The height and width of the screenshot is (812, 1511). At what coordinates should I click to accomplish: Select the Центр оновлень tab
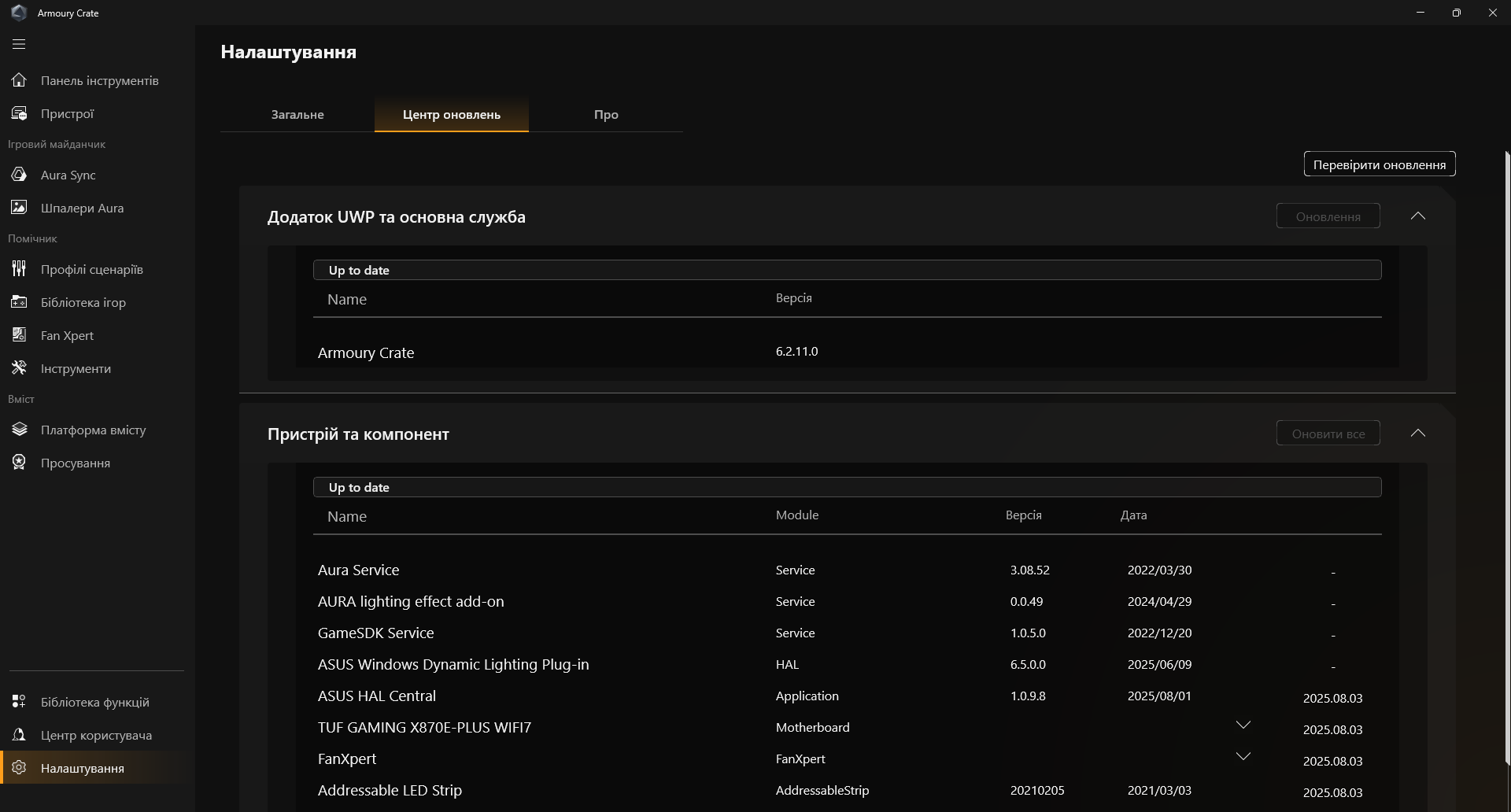pyautogui.click(x=452, y=115)
